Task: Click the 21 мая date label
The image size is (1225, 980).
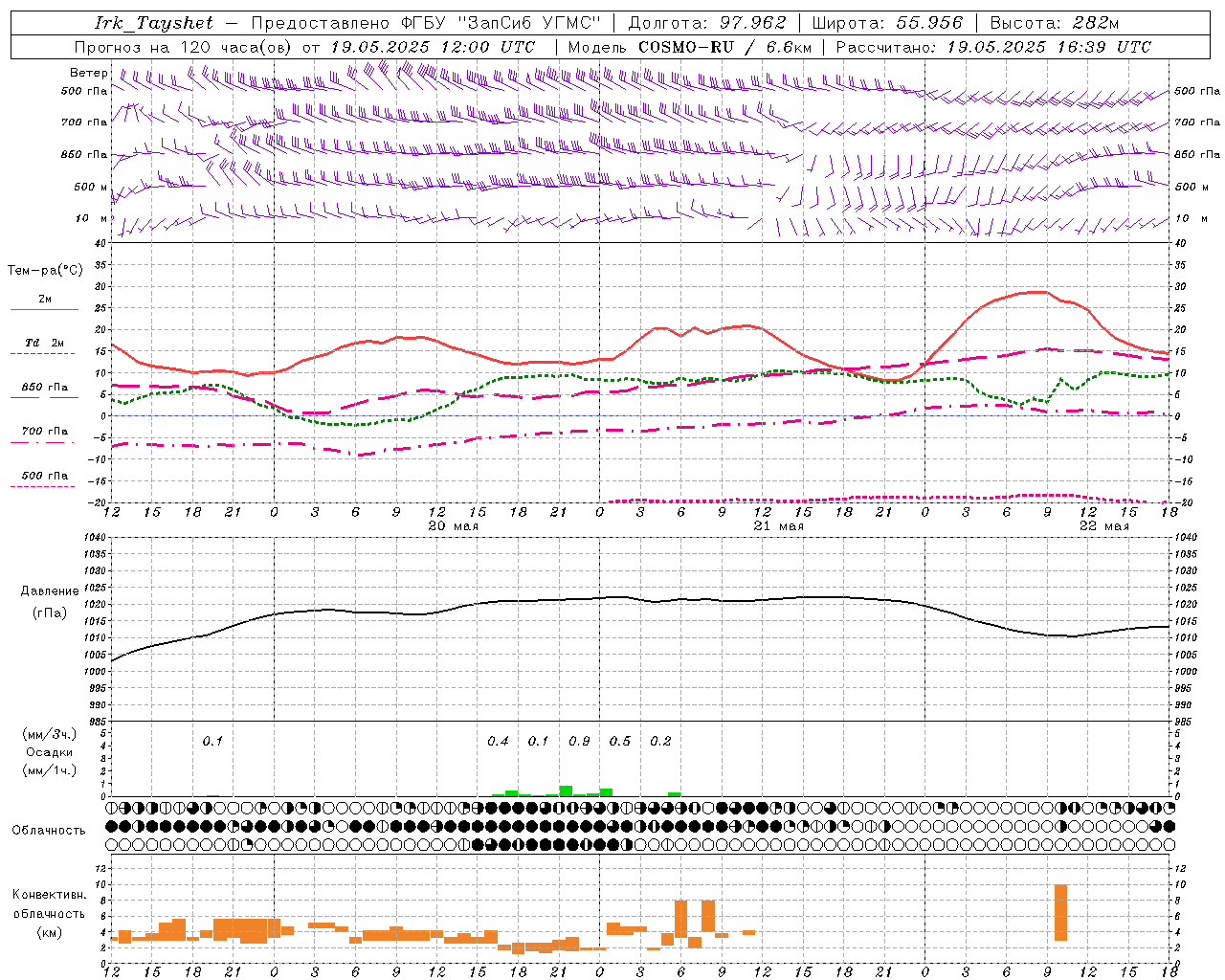Action: [x=778, y=526]
